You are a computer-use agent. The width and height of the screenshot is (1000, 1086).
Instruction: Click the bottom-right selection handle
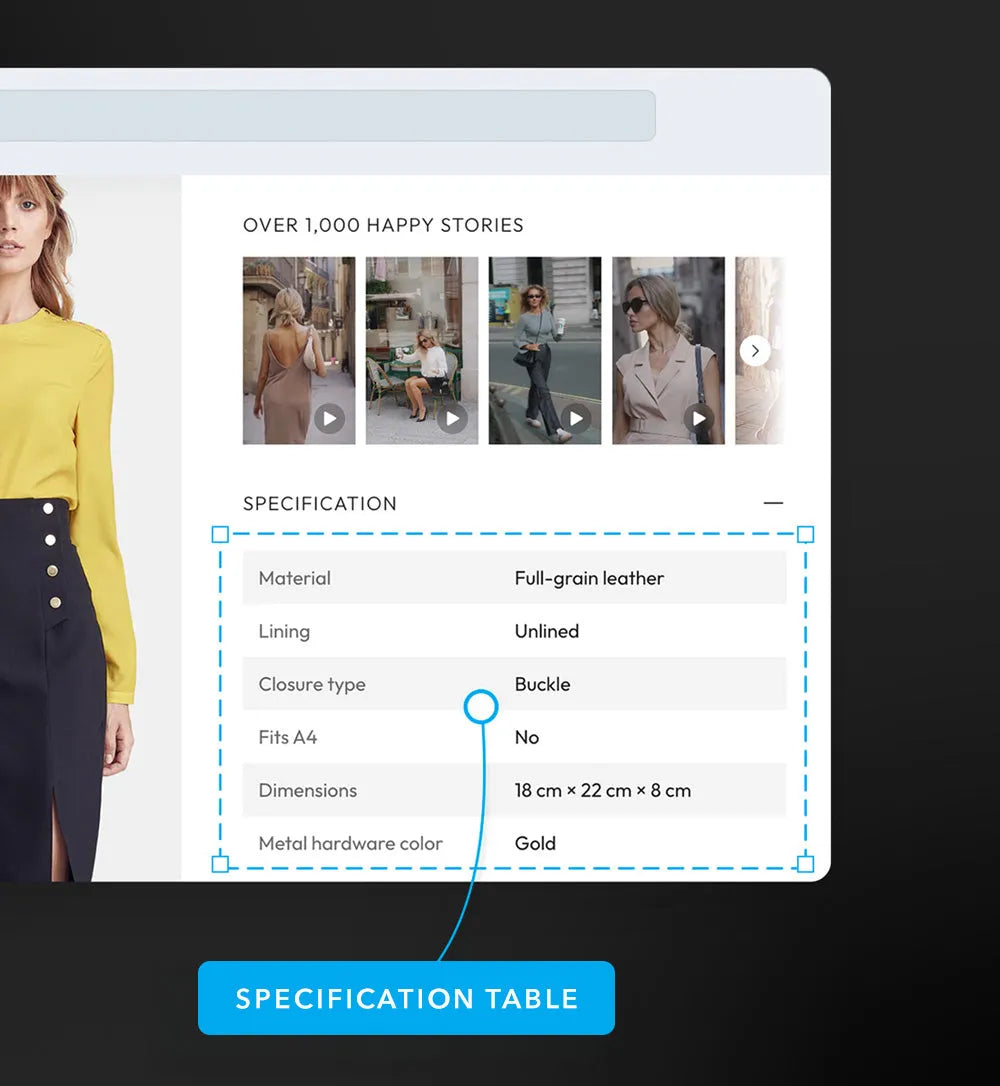click(x=805, y=864)
